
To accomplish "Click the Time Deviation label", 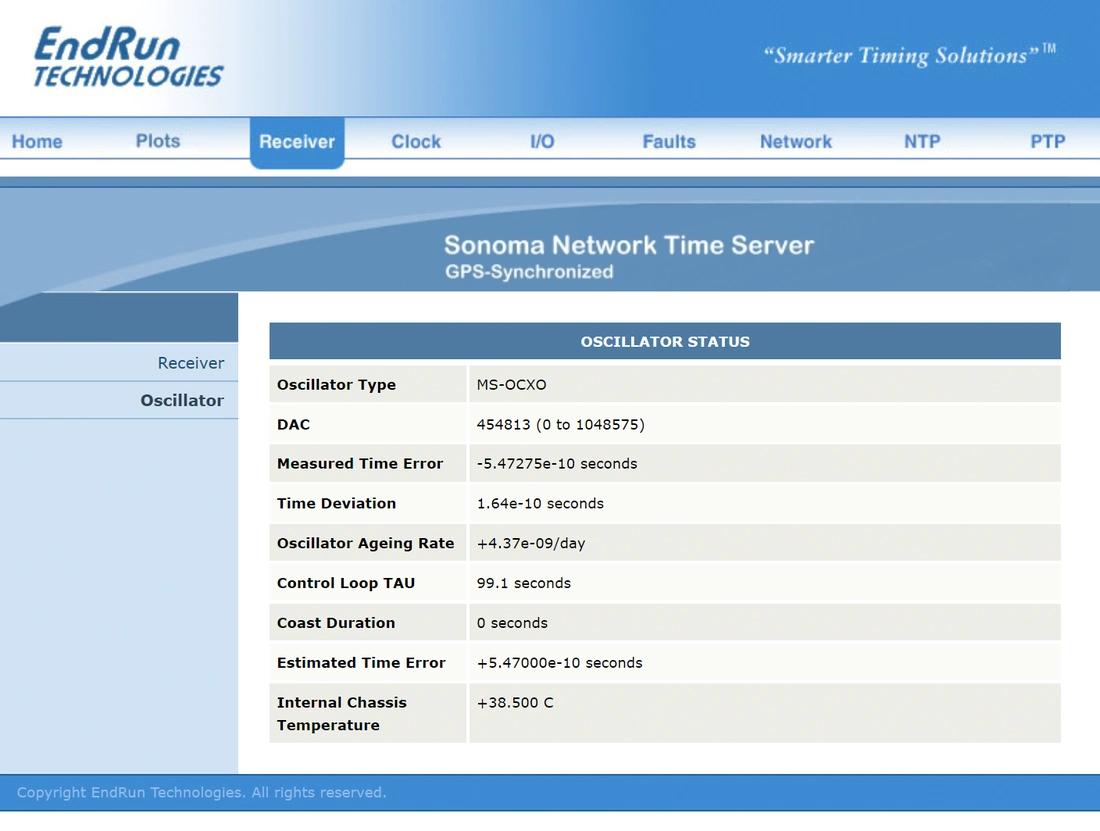I will point(336,504).
